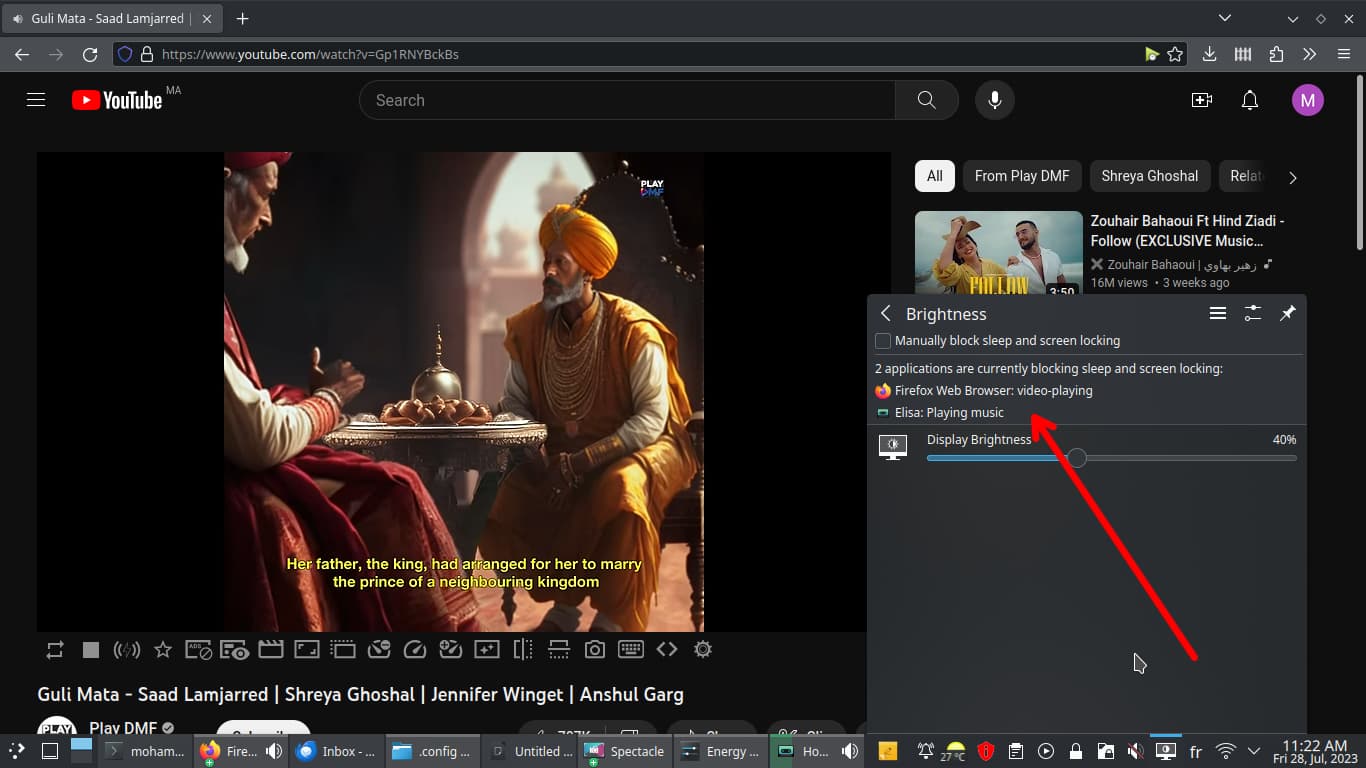This screenshot has height=768, width=1366.
Task: Open the clock showing 11:22 AM
Action: coord(1315,751)
